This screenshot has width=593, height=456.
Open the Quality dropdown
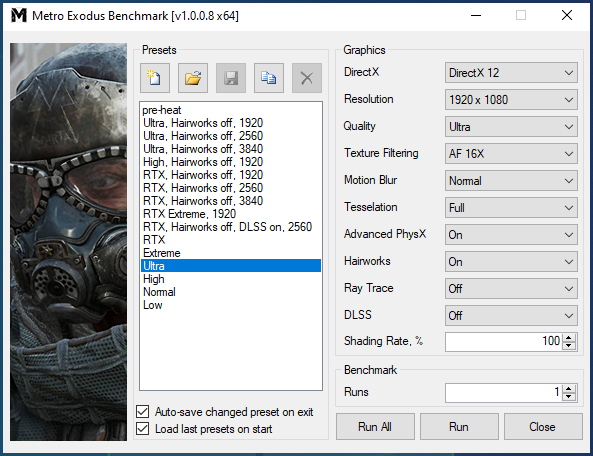pyautogui.click(x=511, y=127)
